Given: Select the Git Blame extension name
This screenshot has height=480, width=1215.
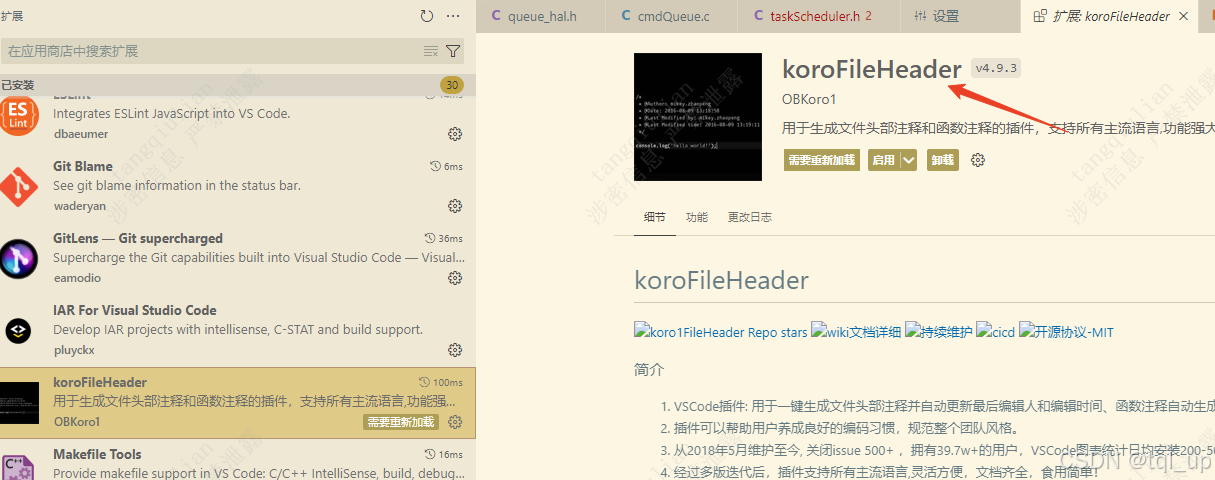Looking at the screenshot, I should pos(83,166).
